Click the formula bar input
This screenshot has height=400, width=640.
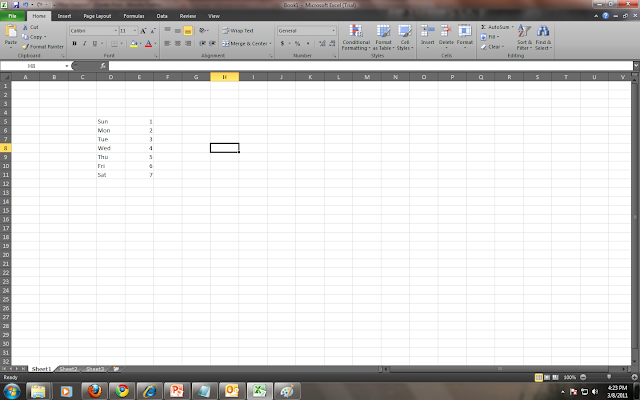[371, 66]
